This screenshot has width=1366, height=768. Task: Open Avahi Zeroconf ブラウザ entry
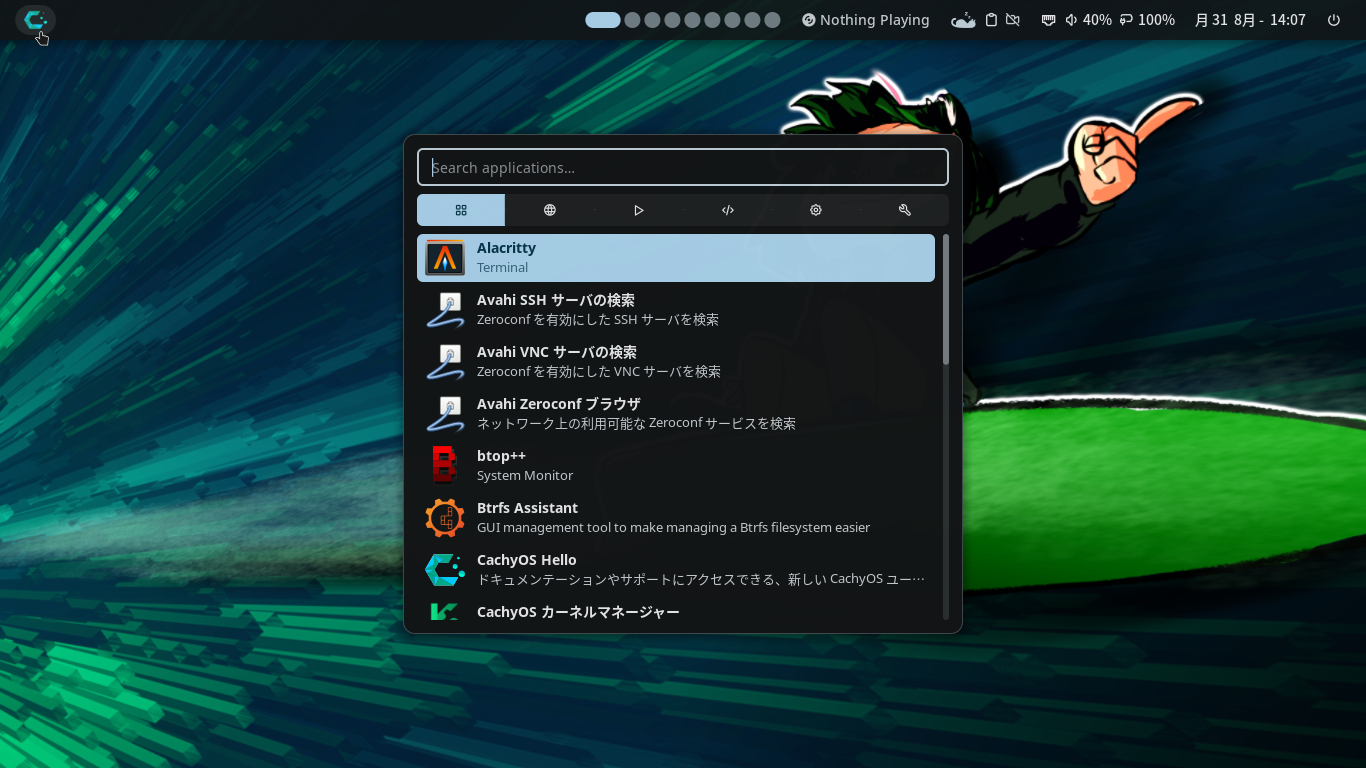pyautogui.click(x=676, y=414)
